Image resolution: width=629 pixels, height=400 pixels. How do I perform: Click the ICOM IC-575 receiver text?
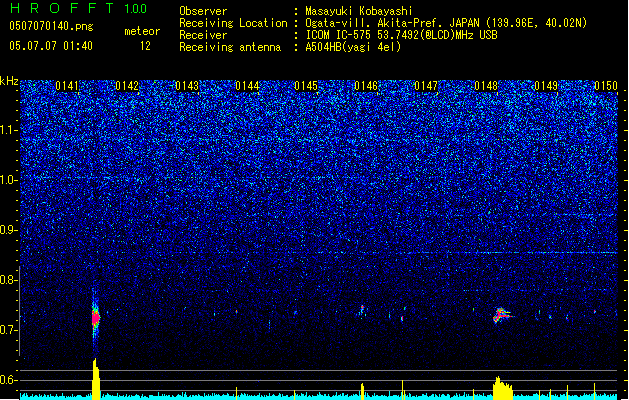(x=401, y=35)
